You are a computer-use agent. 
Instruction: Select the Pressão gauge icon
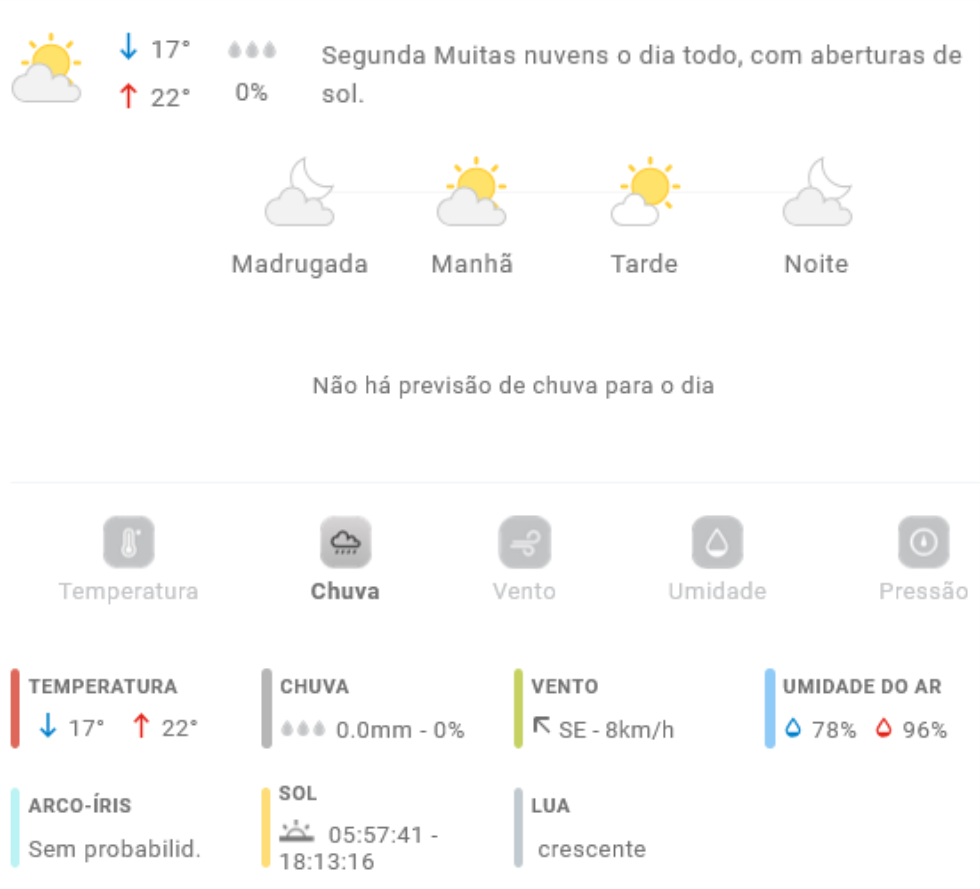(923, 542)
